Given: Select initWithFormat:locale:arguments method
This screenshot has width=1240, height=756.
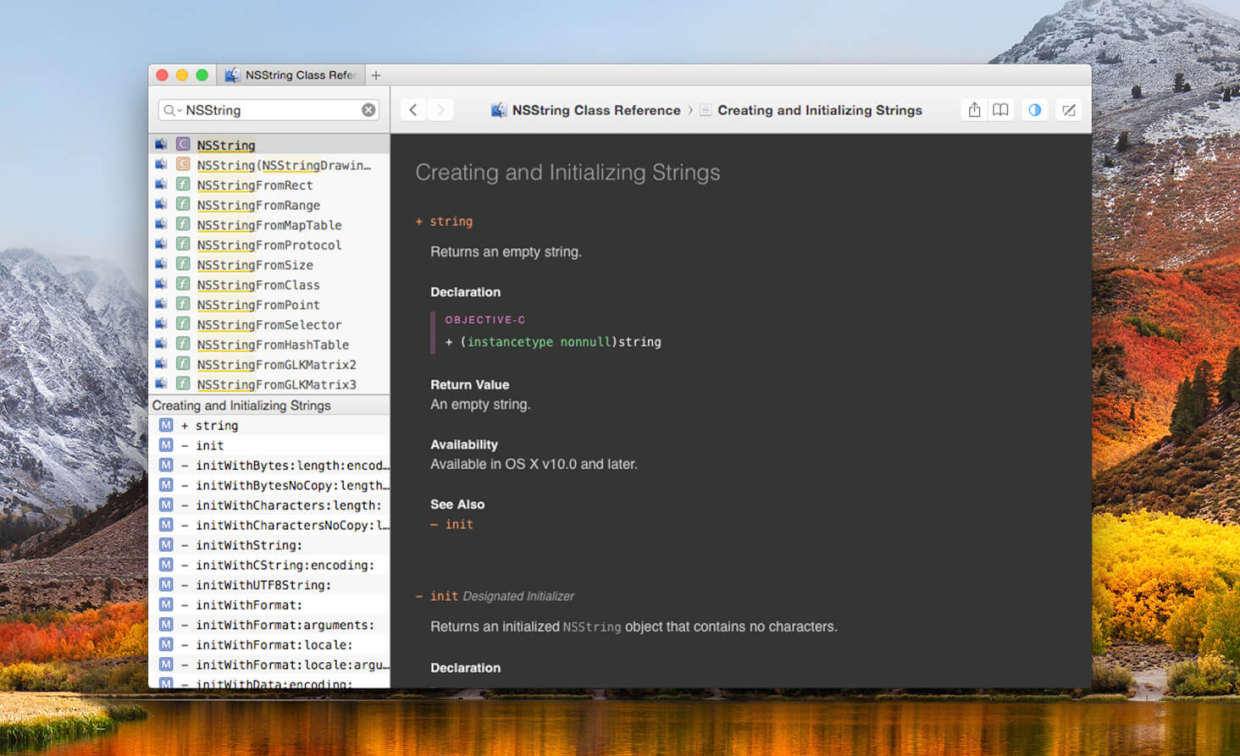Looking at the screenshot, I should pyautogui.click(x=269, y=665).
